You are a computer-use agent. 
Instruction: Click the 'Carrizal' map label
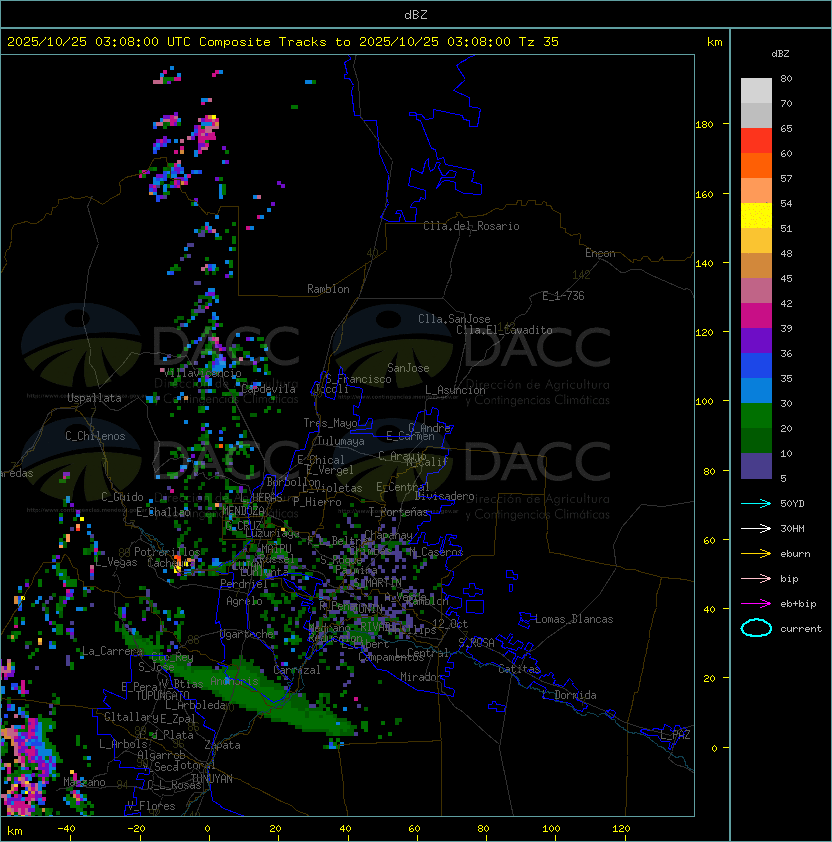[296, 670]
